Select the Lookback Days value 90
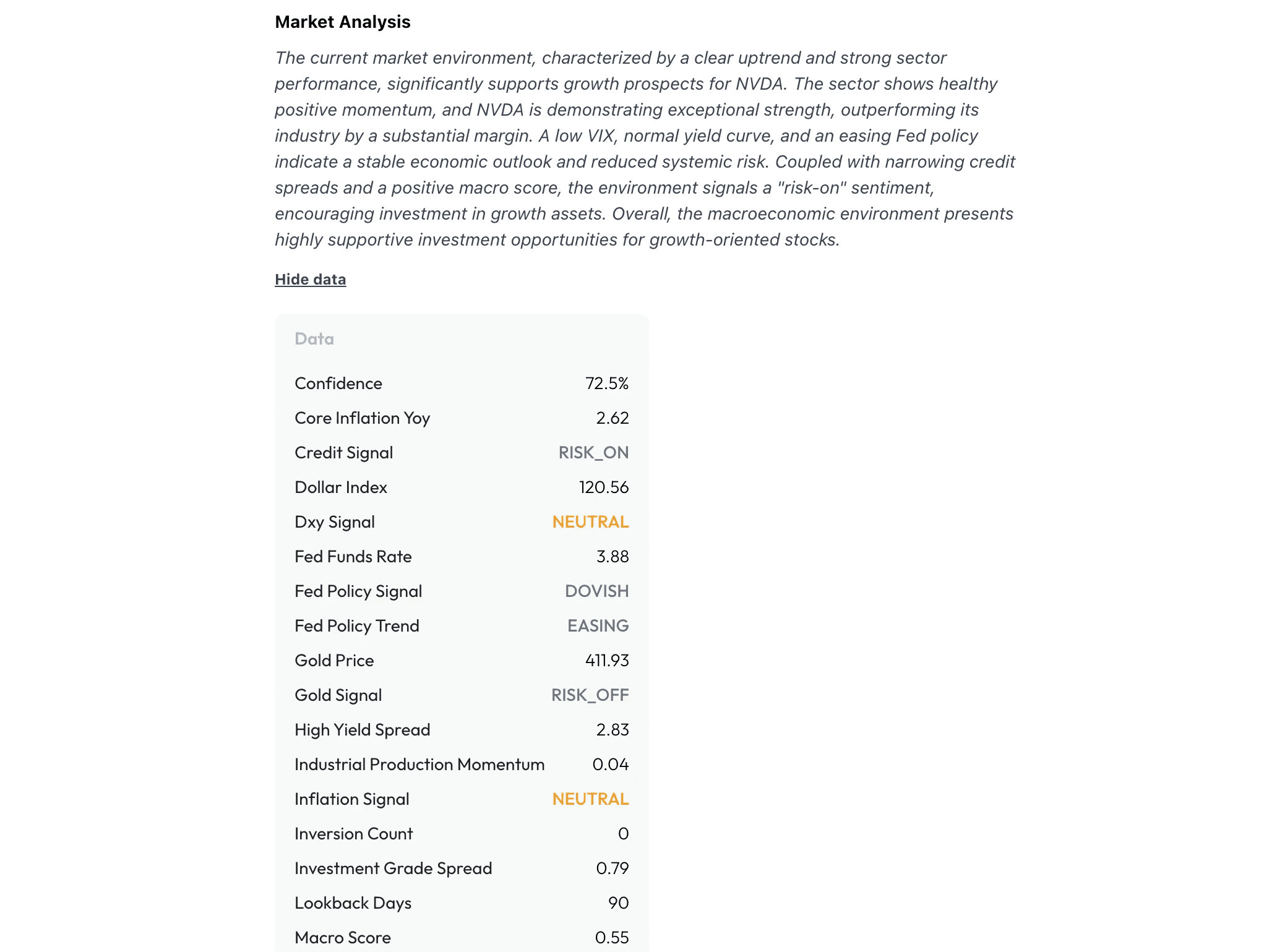1277x952 pixels. tap(616, 903)
